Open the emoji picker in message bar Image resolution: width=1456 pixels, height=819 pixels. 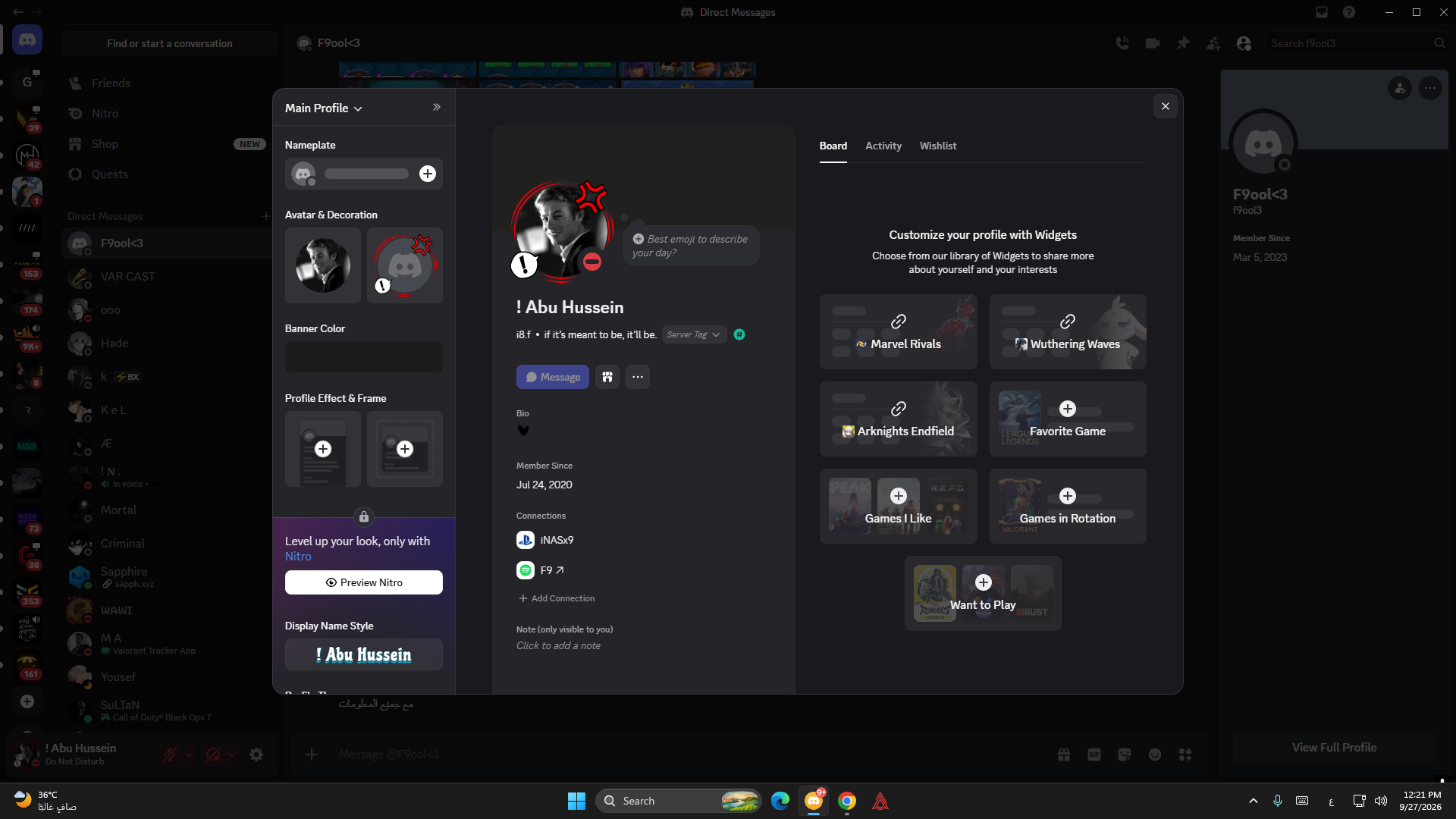coord(1155,755)
